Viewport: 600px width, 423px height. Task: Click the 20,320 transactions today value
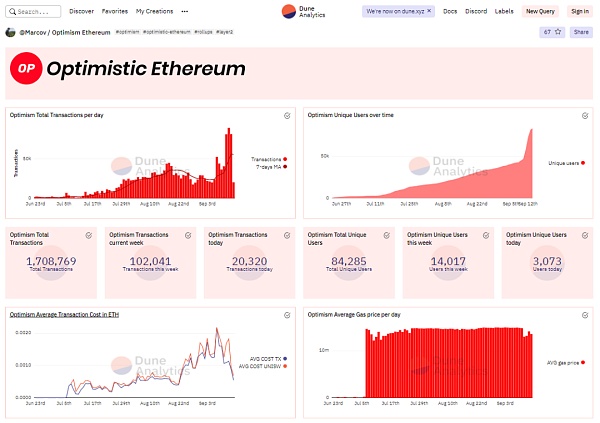(249, 261)
